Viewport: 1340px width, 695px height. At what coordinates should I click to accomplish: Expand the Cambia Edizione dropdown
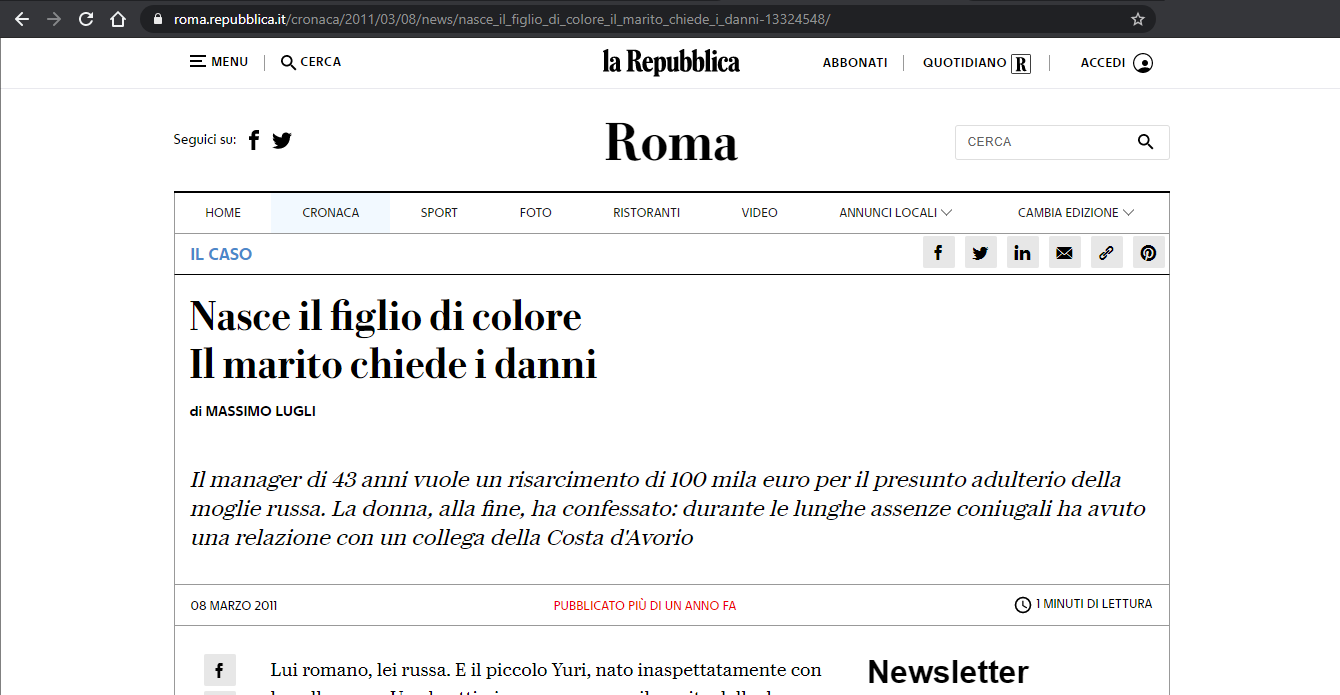pyautogui.click(x=1075, y=213)
